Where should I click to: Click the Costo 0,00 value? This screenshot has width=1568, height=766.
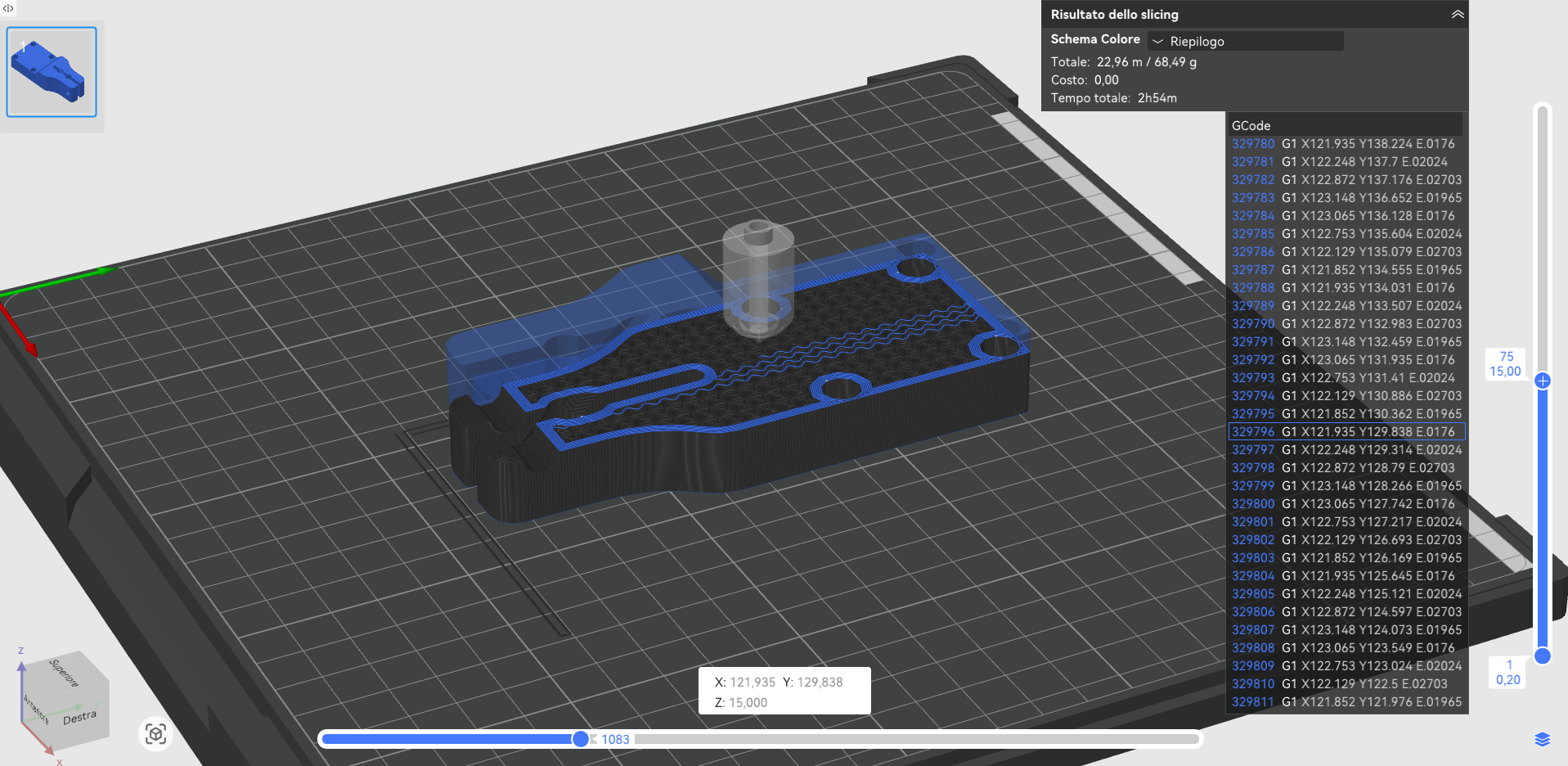(x=1107, y=80)
